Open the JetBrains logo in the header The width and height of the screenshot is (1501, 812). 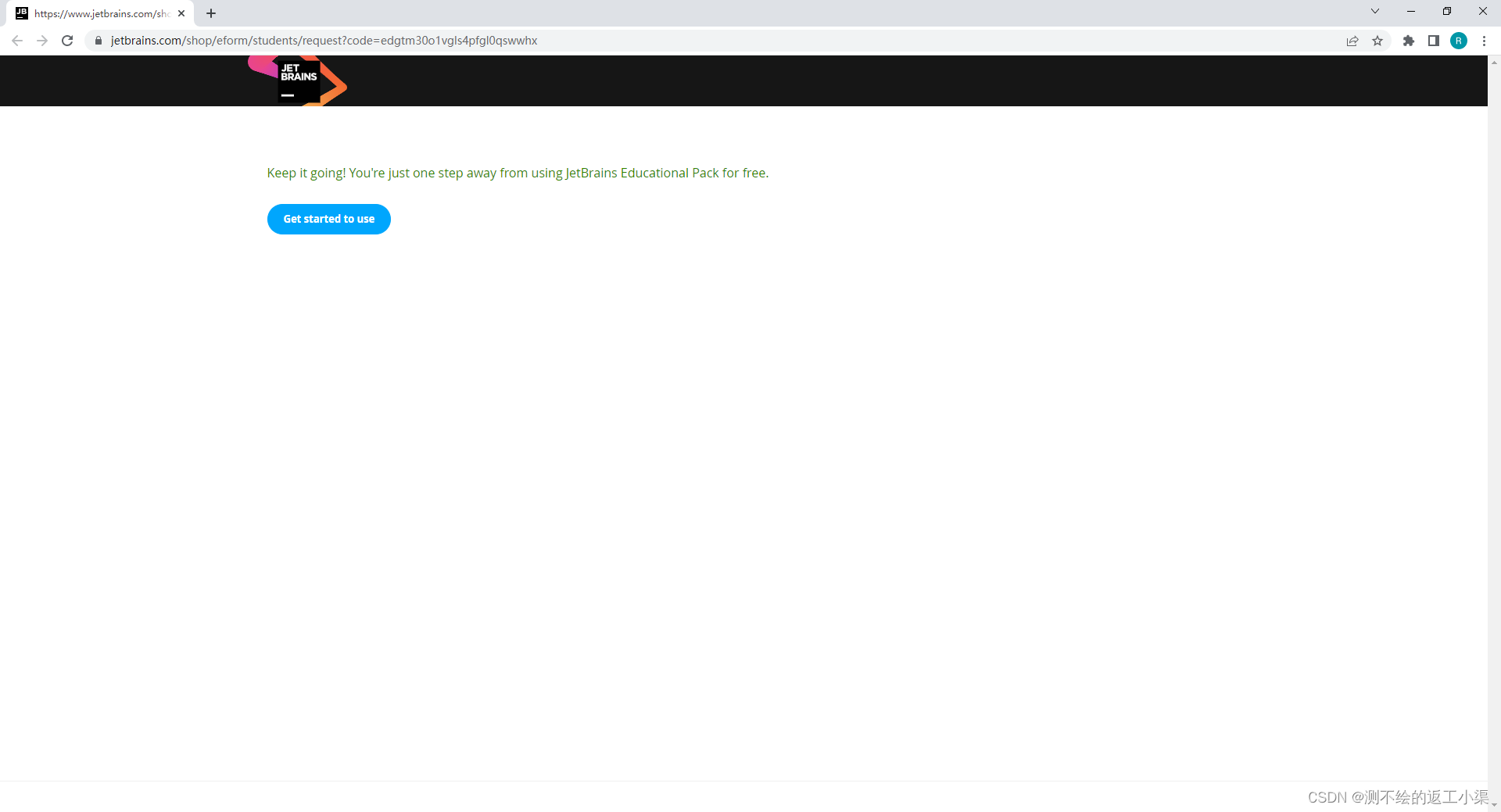tap(298, 80)
